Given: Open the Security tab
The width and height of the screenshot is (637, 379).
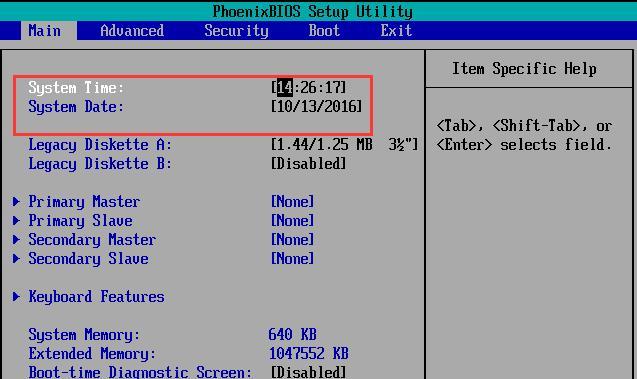Looking at the screenshot, I should pyautogui.click(x=236, y=31).
